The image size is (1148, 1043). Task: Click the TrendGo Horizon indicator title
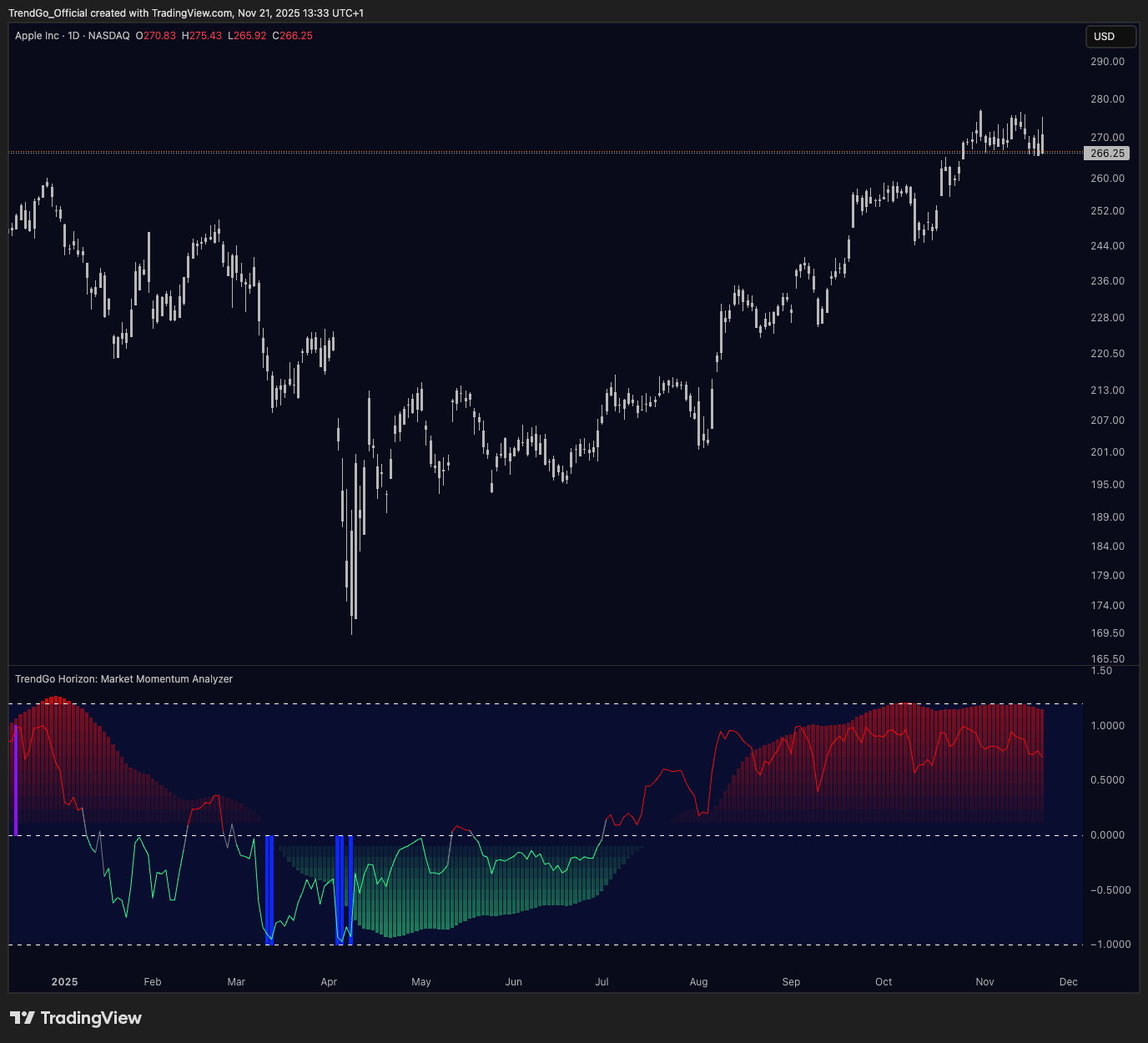point(123,679)
